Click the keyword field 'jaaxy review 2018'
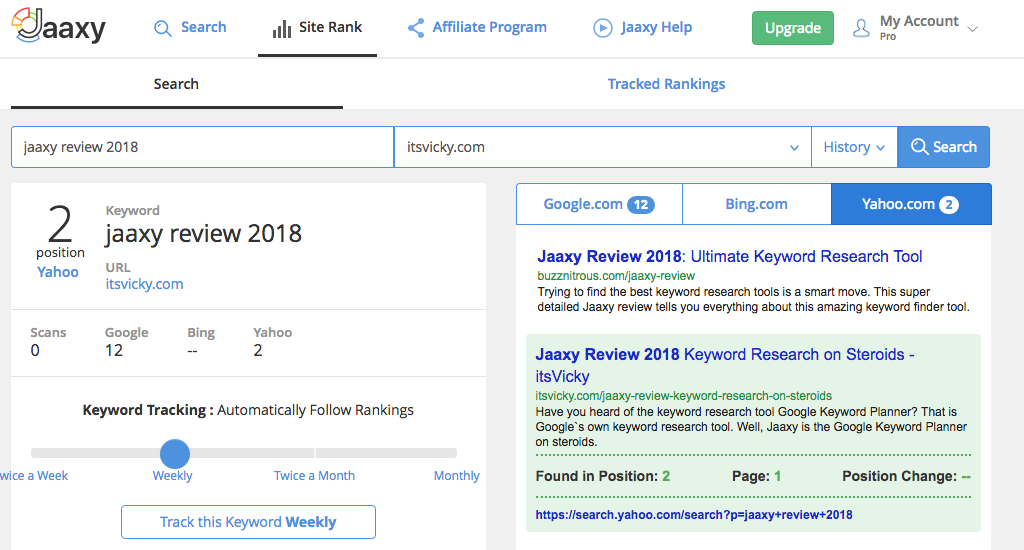 point(202,147)
